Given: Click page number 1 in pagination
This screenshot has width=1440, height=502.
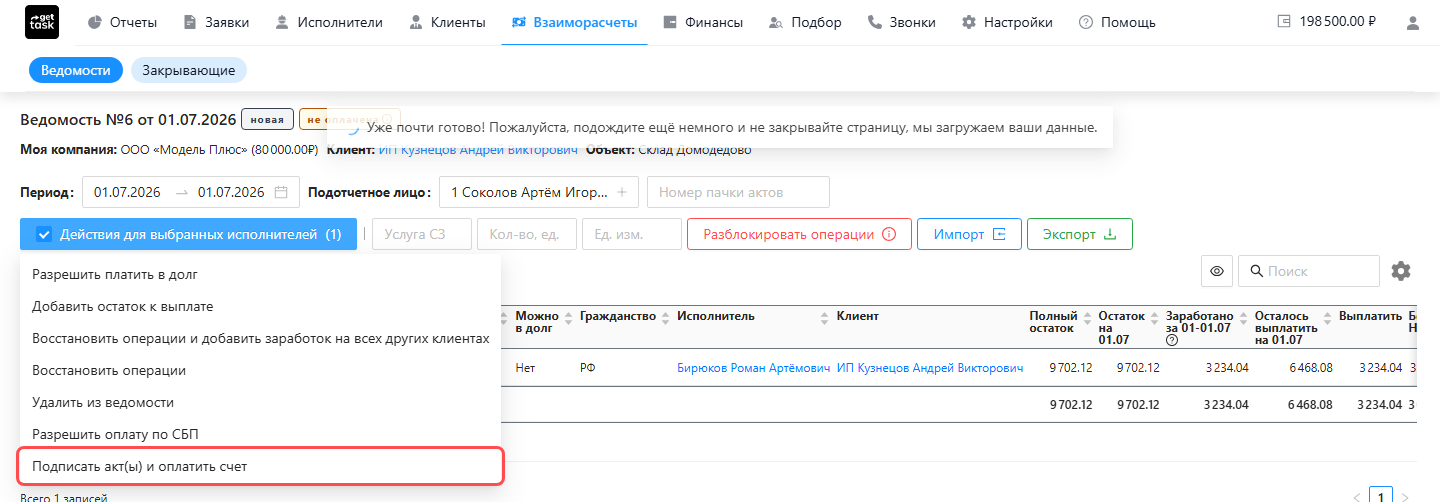Looking at the screenshot, I should 1381,496.
